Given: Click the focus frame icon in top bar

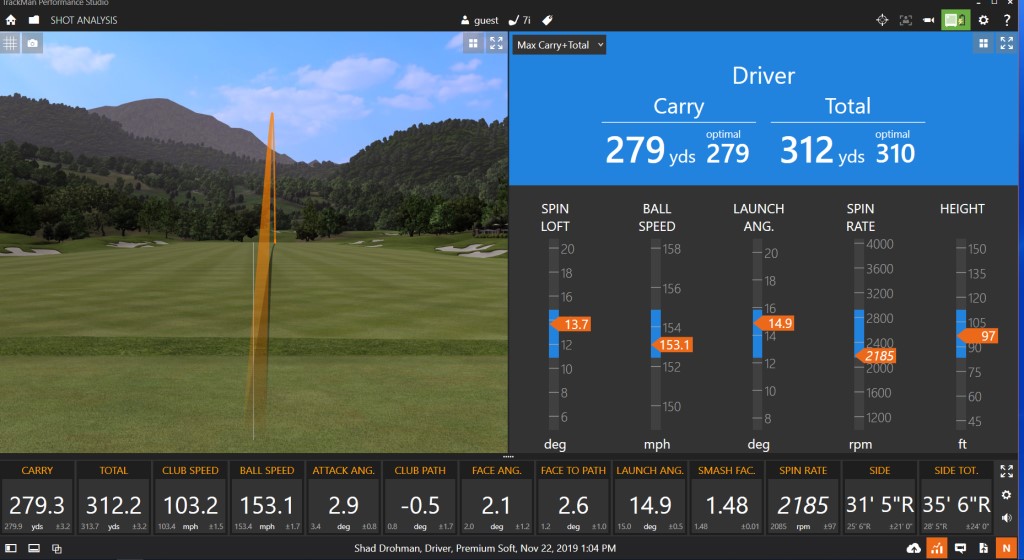Looking at the screenshot, I should tap(905, 20).
